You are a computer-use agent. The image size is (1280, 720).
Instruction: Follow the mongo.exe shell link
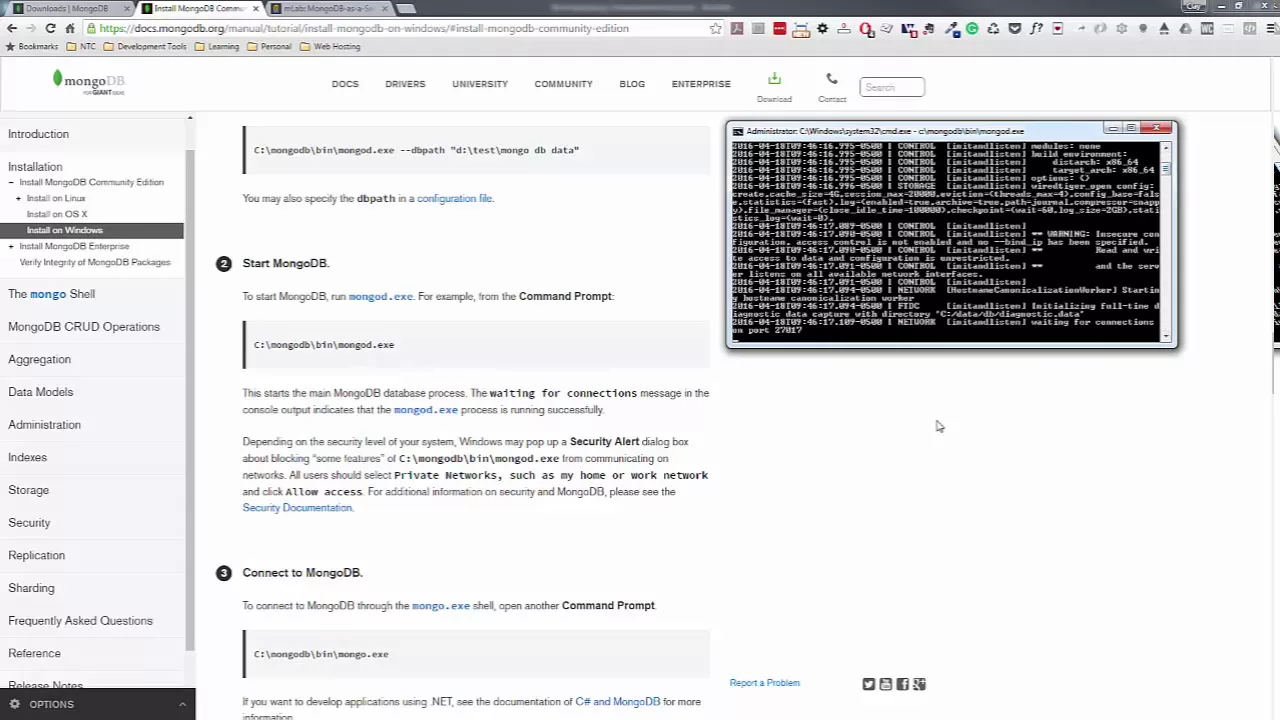[x=441, y=605]
